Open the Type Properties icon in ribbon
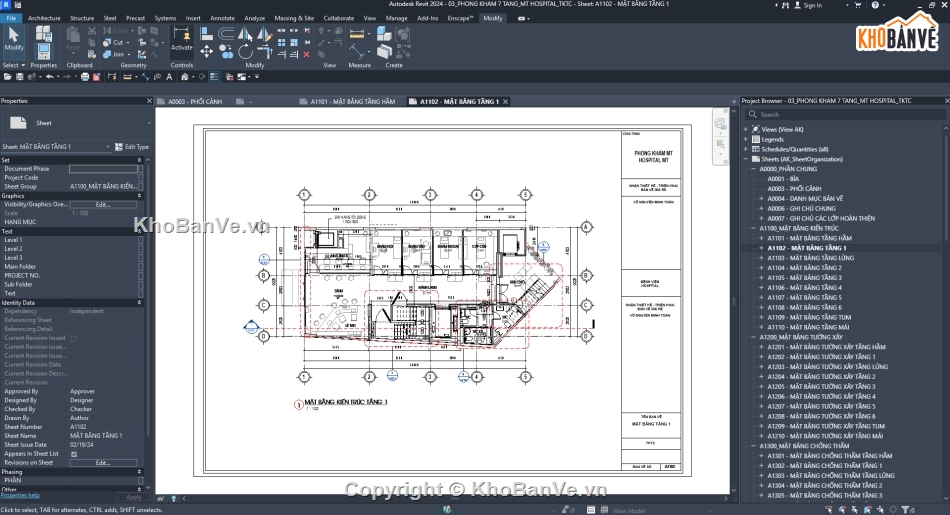The height and width of the screenshot is (515, 950). click(44, 33)
